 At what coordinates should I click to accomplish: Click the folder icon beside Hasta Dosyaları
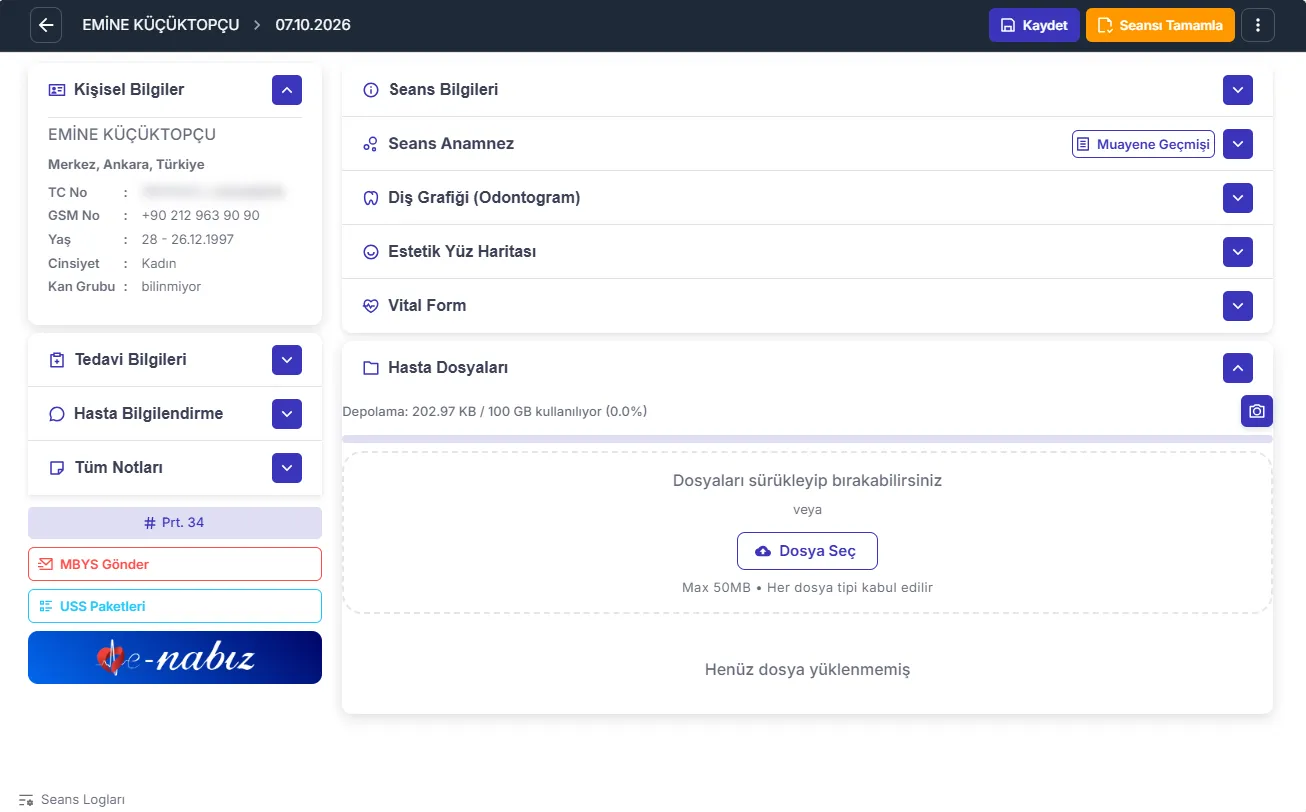pos(370,368)
